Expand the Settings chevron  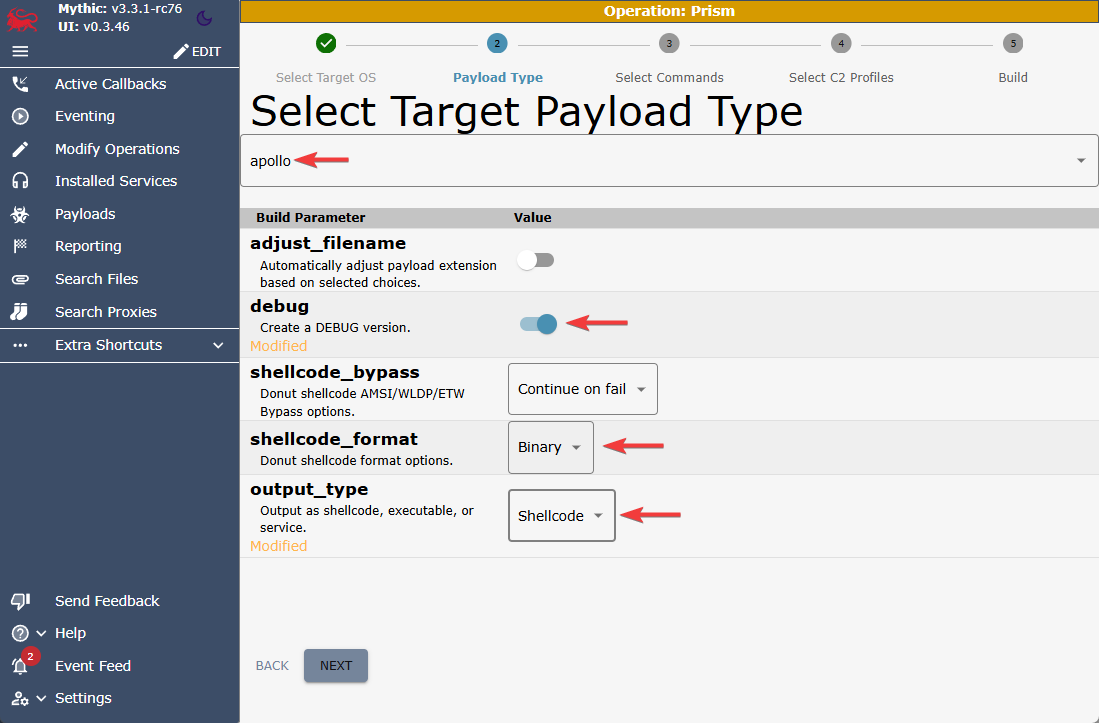(x=41, y=698)
